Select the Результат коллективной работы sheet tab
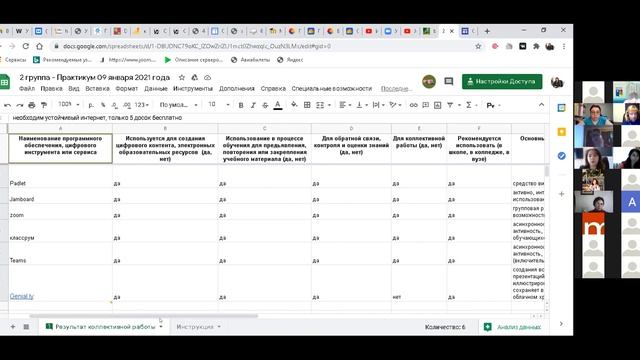Screen dimensions: 640x360 click(x=104, y=327)
